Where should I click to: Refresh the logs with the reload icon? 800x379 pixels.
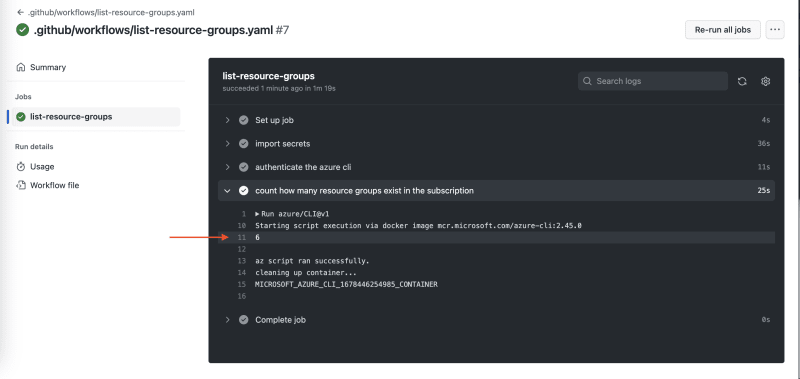click(742, 81)
